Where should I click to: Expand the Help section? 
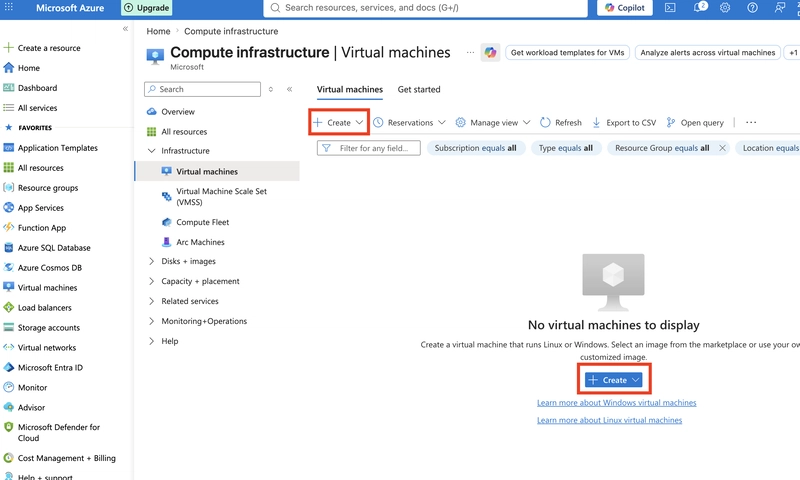(x=152, y=341)
